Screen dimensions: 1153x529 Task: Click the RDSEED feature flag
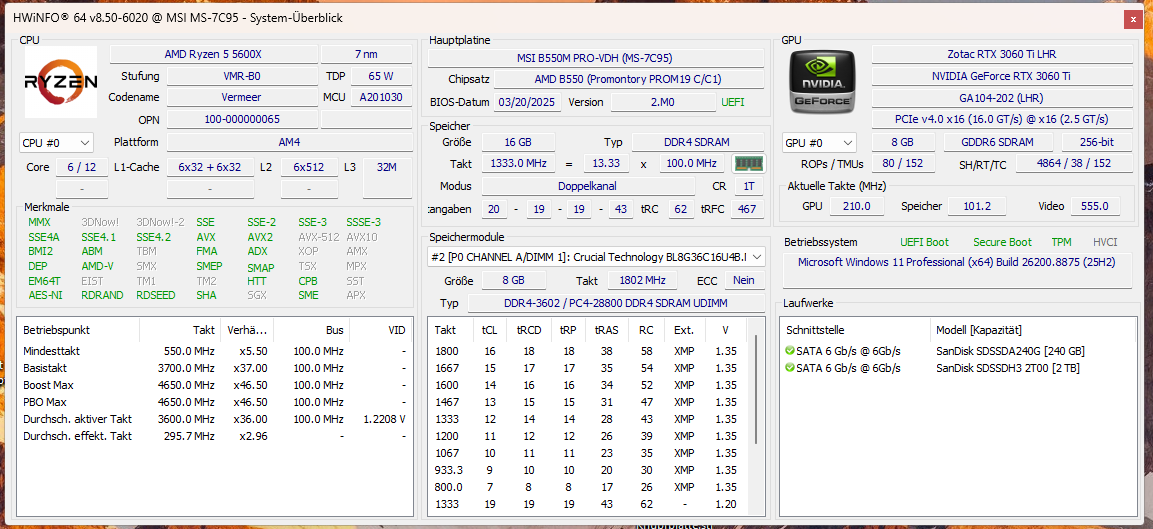155,295
